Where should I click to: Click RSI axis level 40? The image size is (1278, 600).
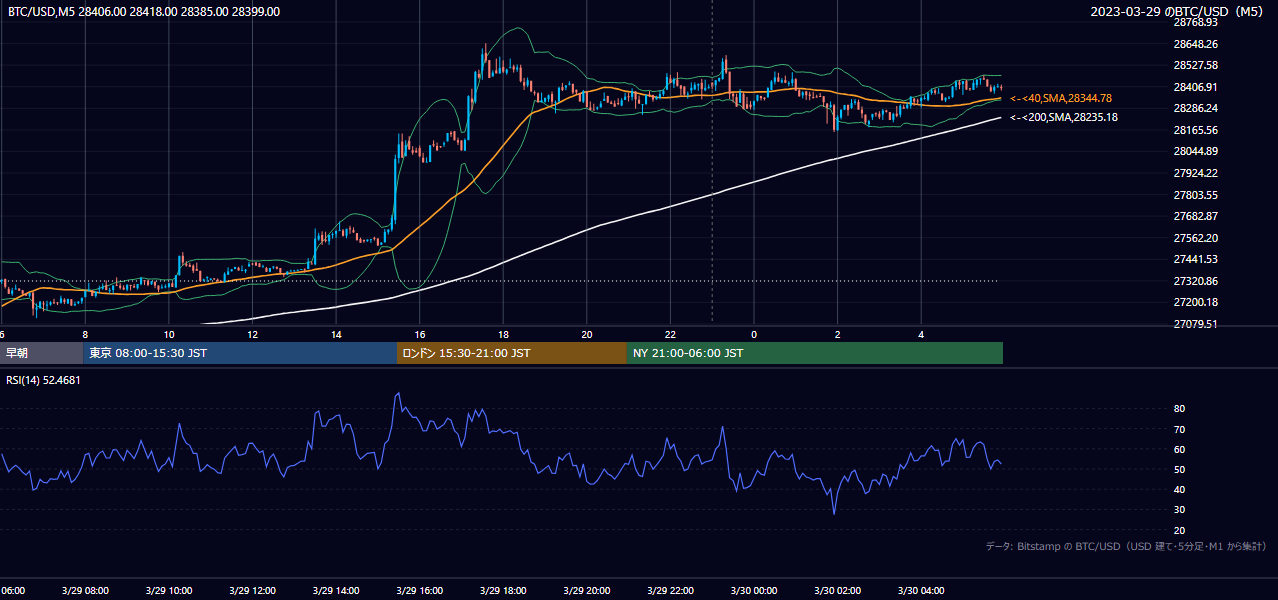point(1179,489)
